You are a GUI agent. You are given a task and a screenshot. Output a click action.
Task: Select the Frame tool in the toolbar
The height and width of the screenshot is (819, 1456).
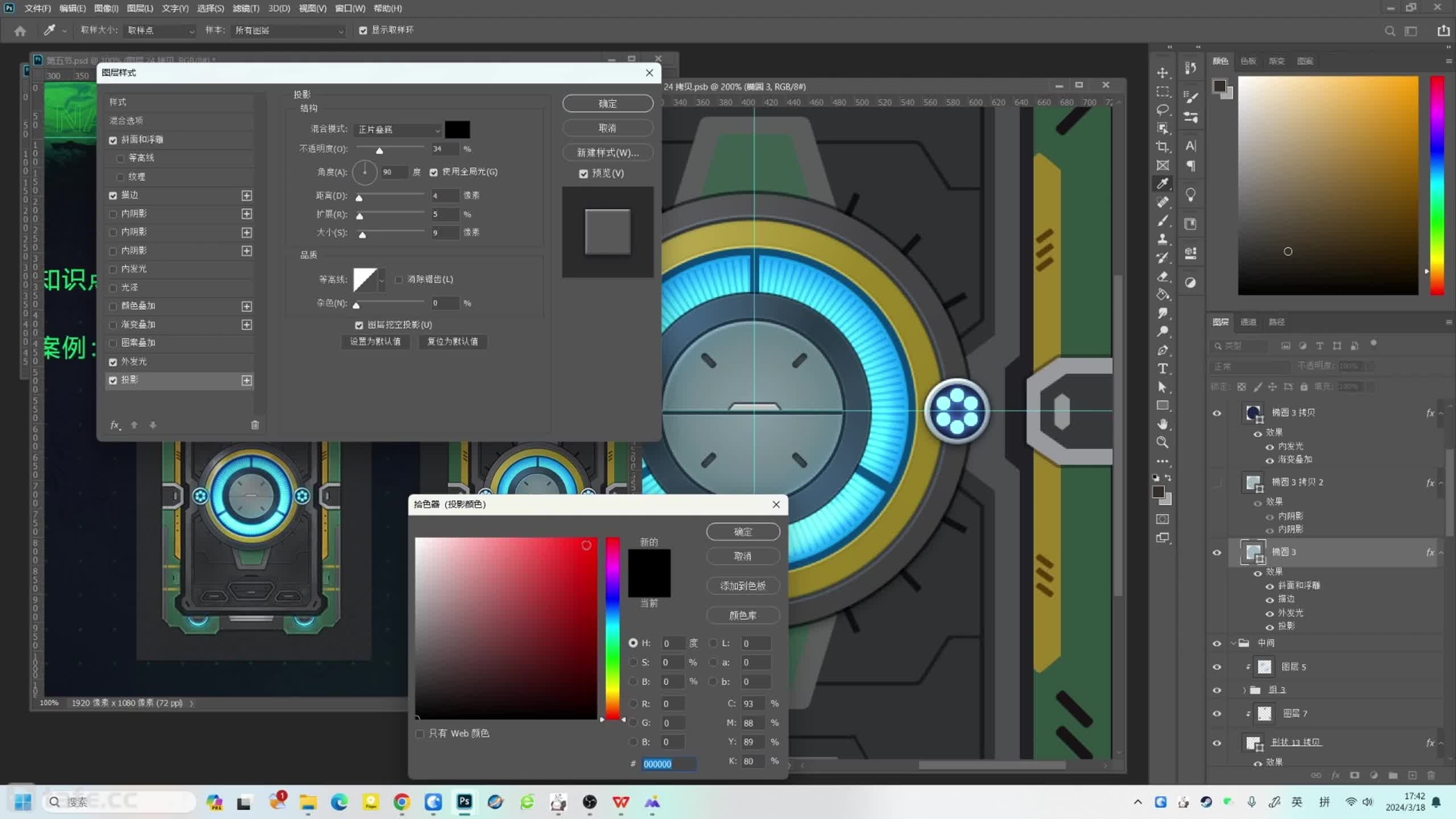click(1163, 166)
